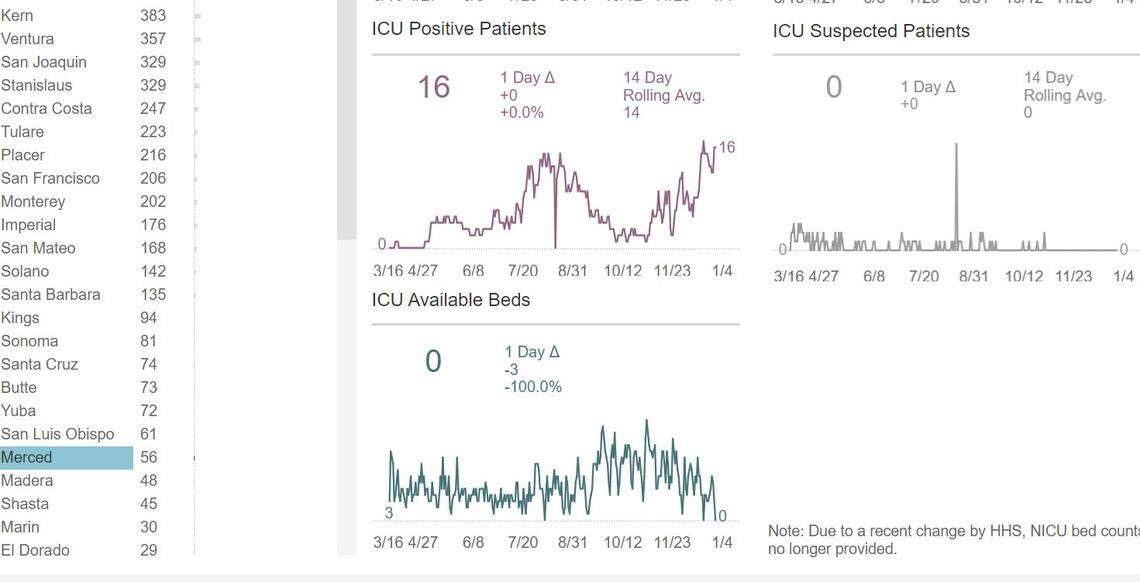
Task: Click the ICU Positive Patients chart title
Action: click(458, 28)
